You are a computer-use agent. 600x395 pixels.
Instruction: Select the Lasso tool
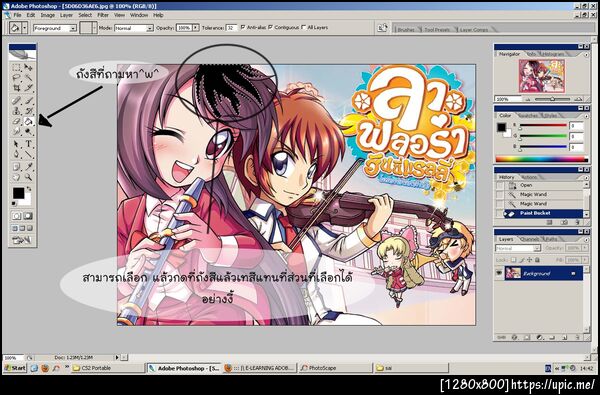16,78
